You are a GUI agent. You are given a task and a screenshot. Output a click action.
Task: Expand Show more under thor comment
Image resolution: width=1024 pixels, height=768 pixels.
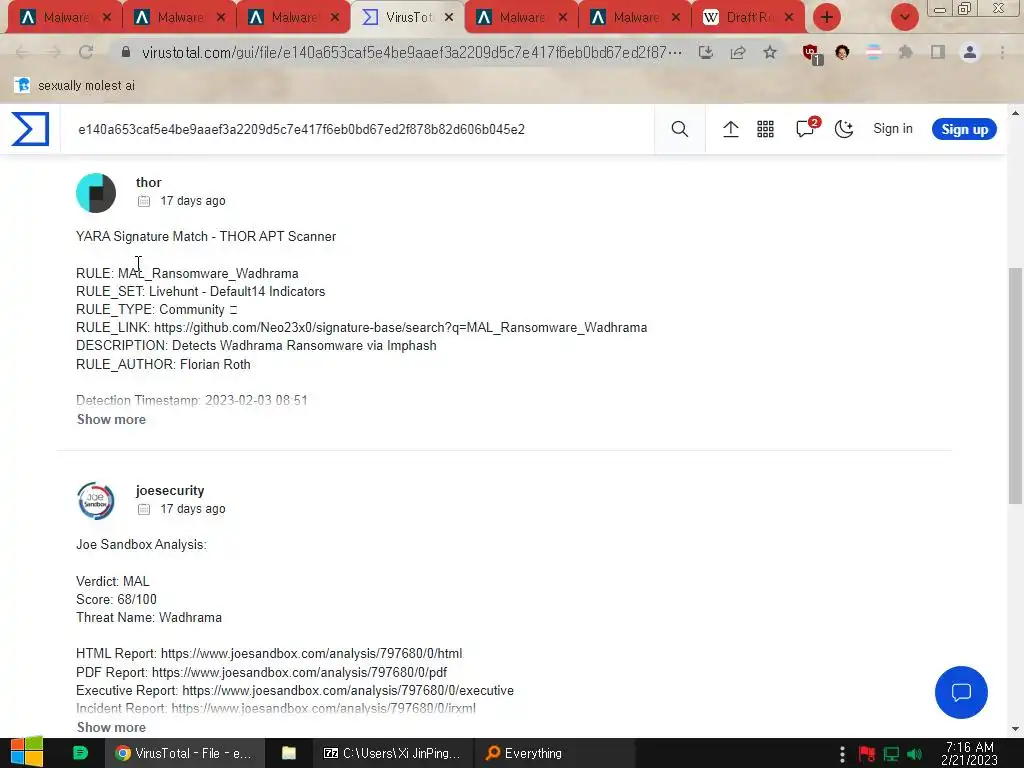point(111,419)
